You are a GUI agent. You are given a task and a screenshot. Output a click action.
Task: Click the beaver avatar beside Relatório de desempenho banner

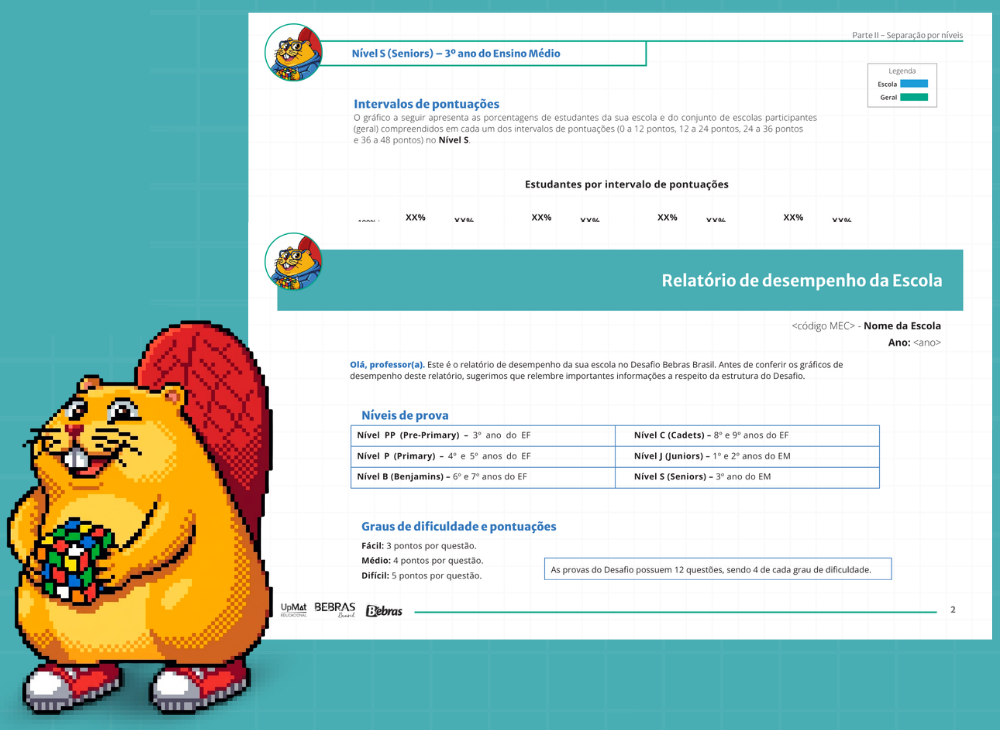click(x=293, y=261)
